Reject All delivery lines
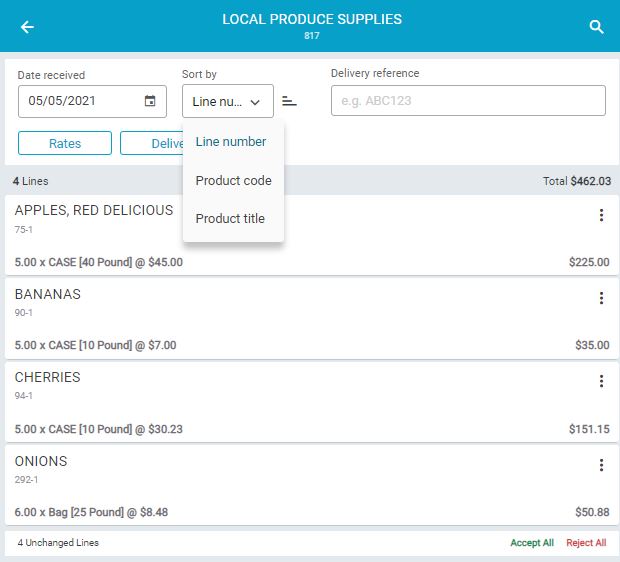The height and width of the screenshot is (562, 620). pos(586,543)
